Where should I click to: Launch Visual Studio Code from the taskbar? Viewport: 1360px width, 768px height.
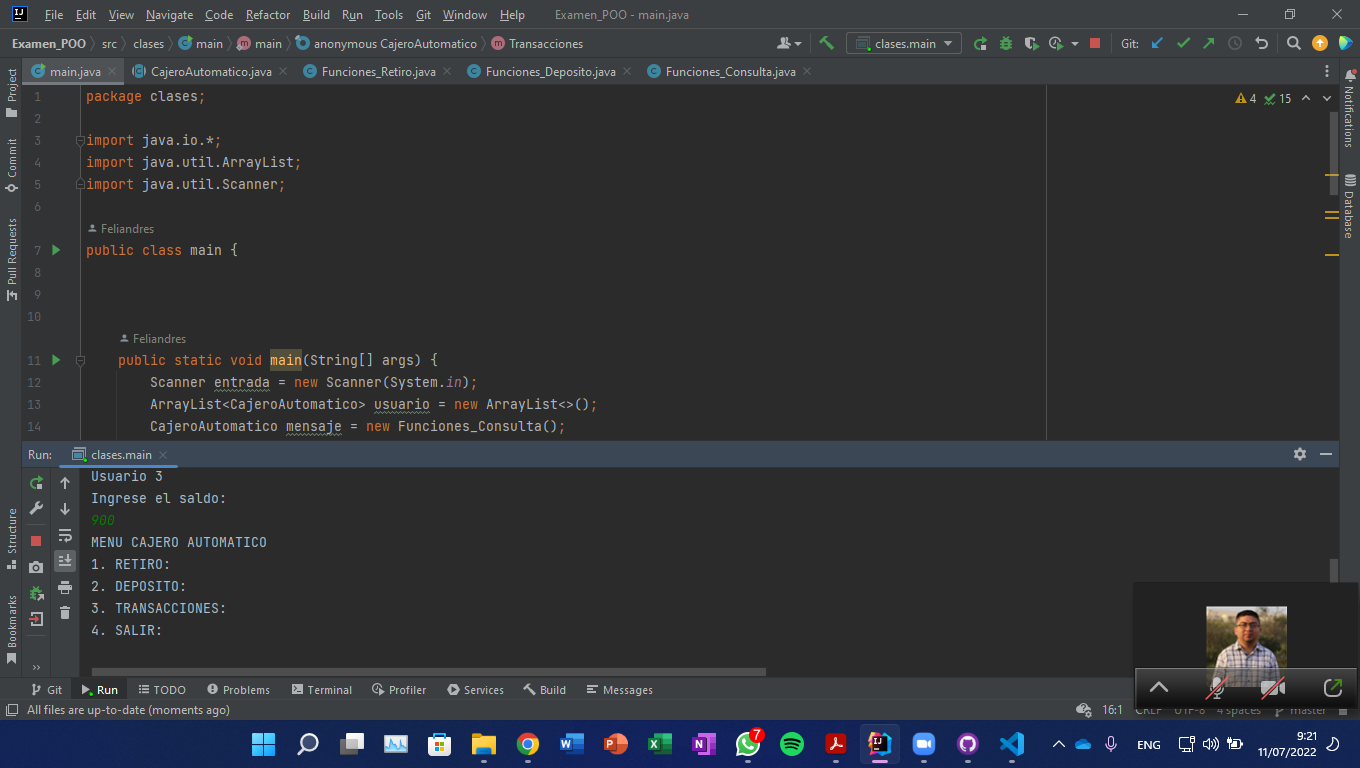1011,744
